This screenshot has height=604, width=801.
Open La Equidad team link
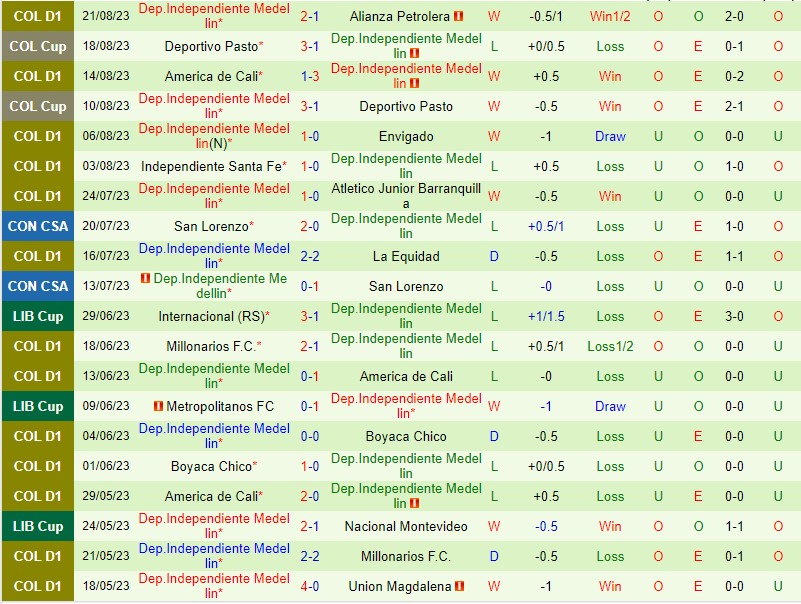click(x=406, y=257)
